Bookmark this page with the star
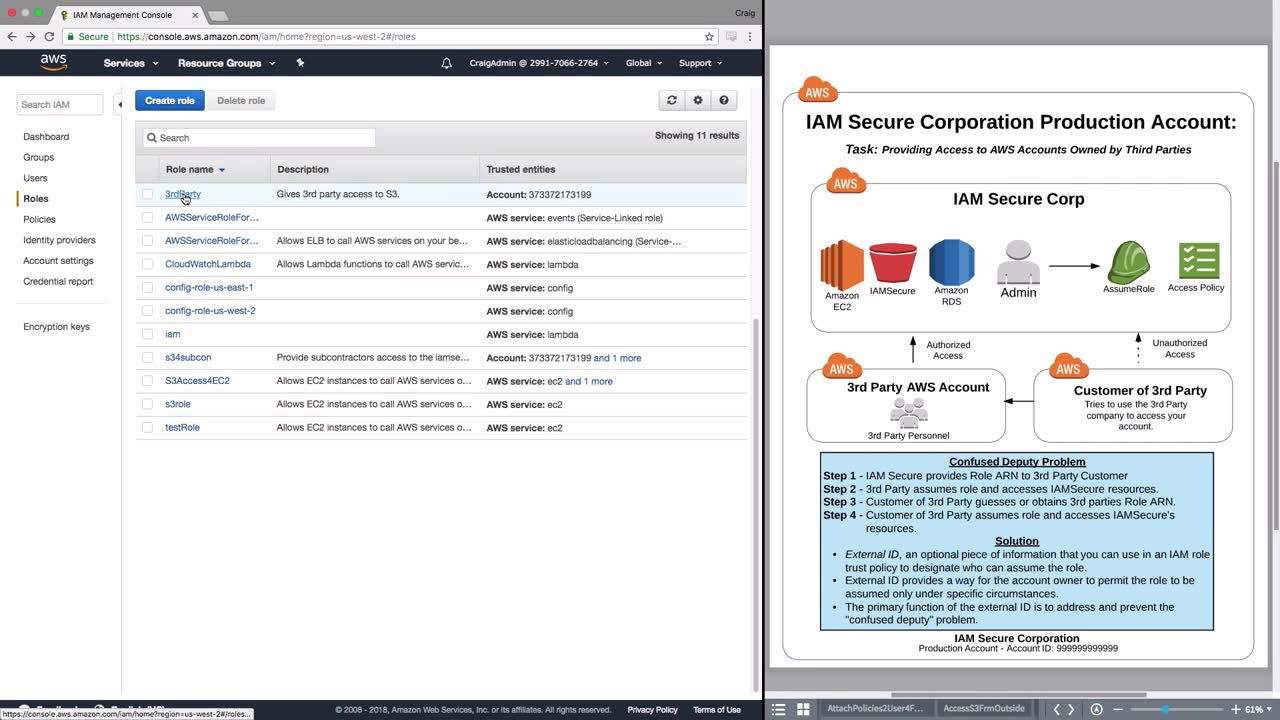Viewport: 1280px width, 720px height. pyautogui.click(x=709, y=36)
